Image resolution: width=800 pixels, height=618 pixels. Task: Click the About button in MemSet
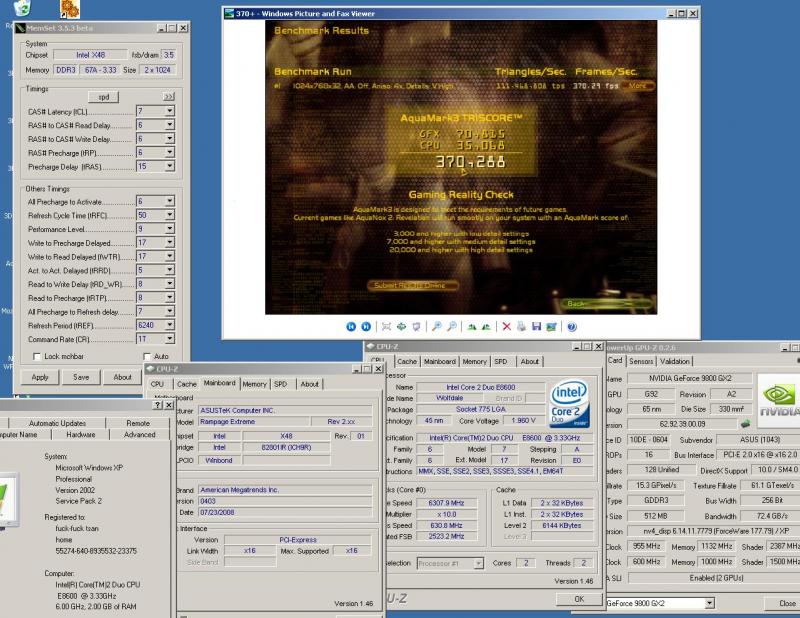[x=122, y=377]
